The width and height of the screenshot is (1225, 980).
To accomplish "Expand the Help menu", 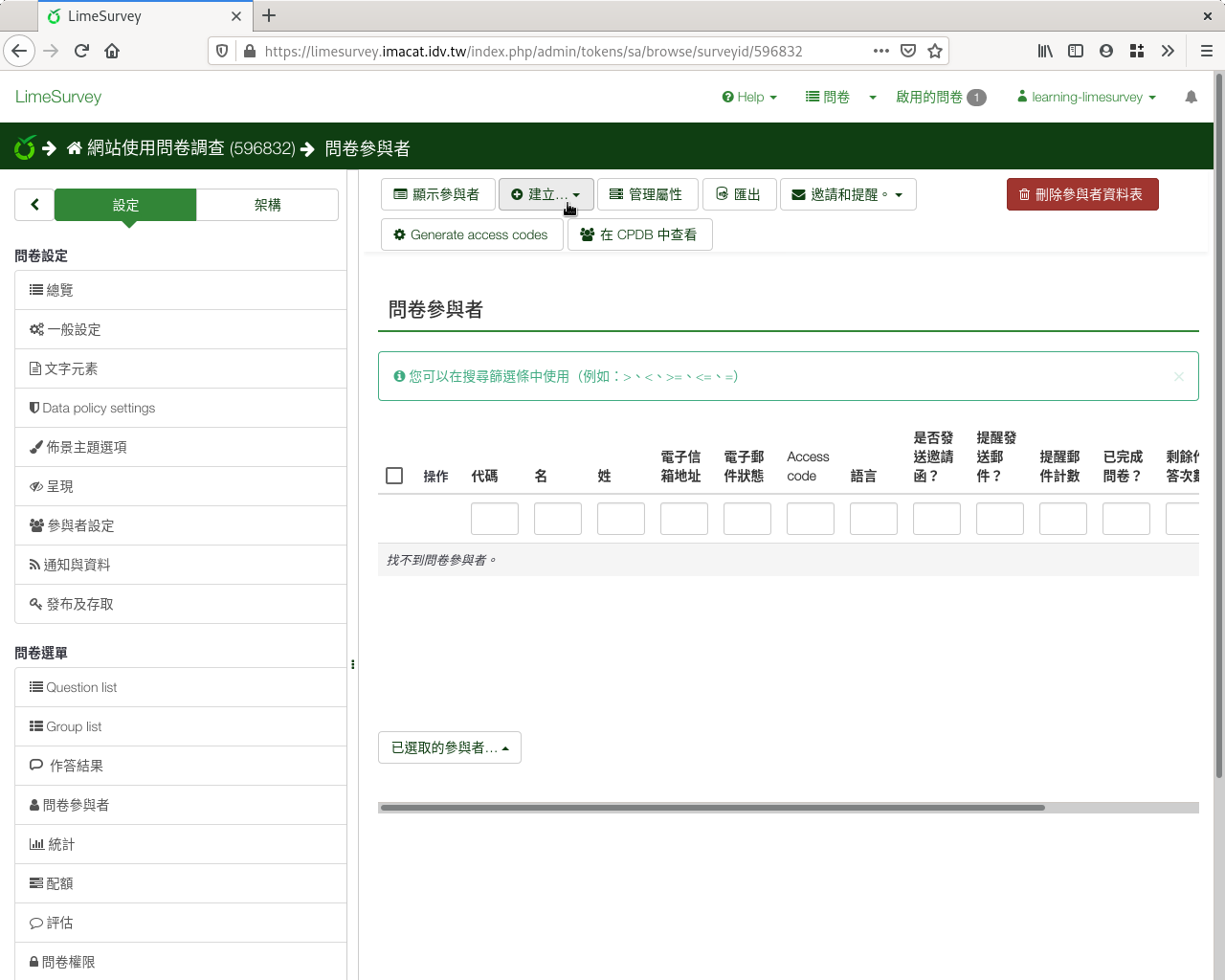I will point(749,97).
